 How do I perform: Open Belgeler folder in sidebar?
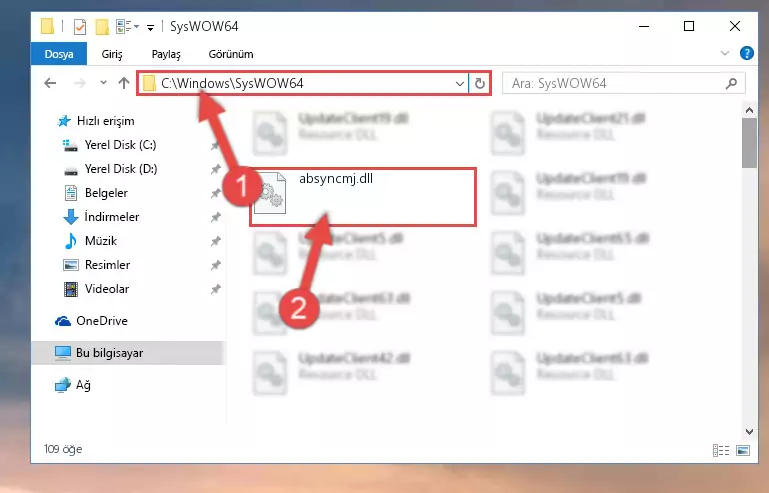point(106,193)
